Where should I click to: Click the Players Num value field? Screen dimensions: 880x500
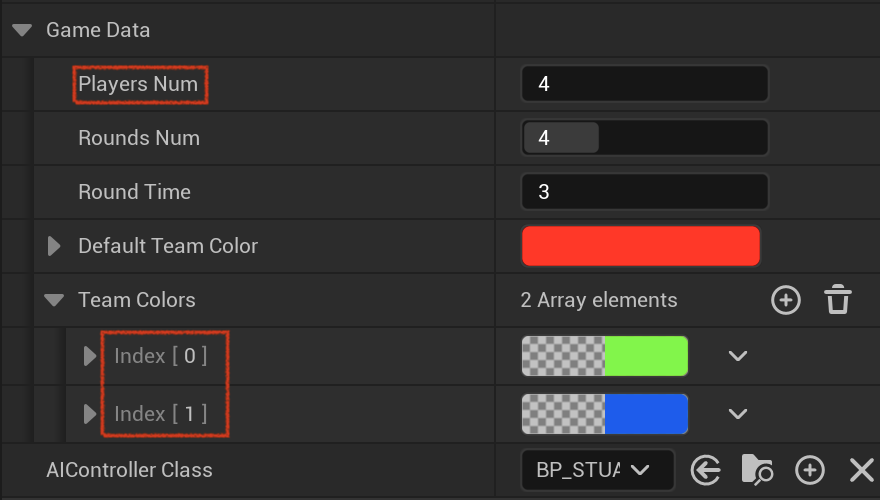[644, 84]
